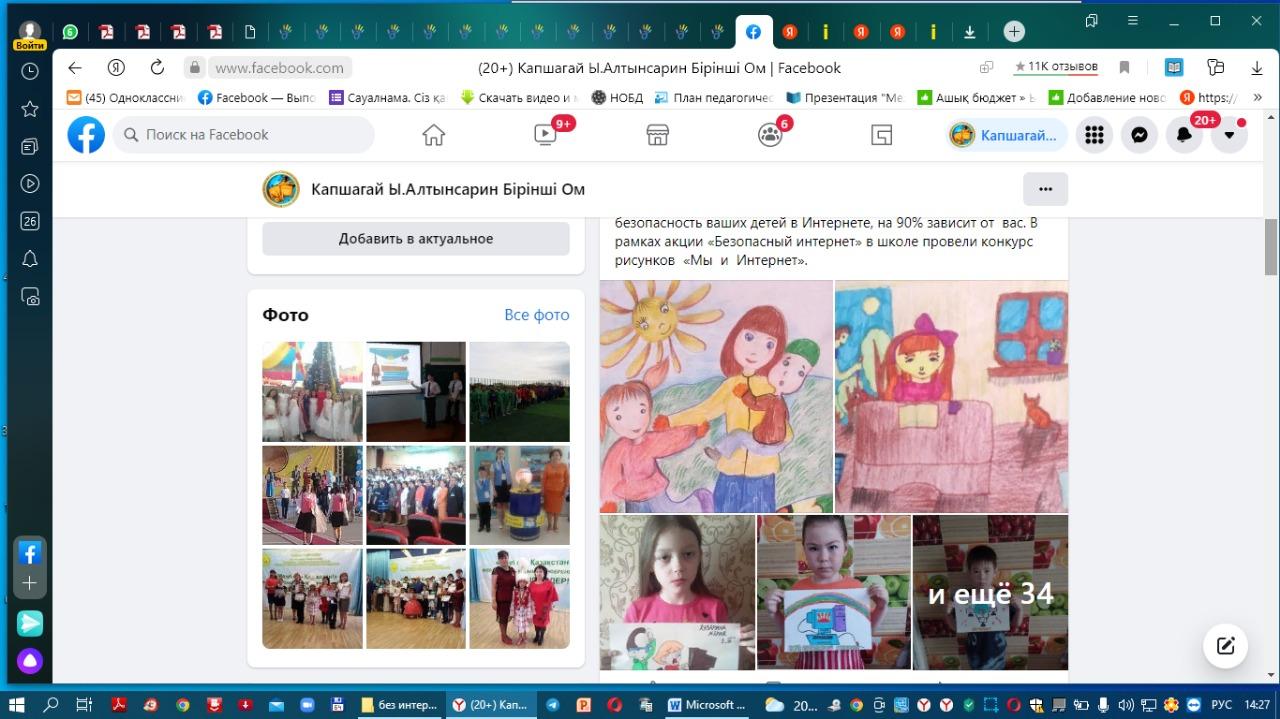The height and width of the screenshot is (719, 1280).
Task: Open 'Все фото' link
Action: (536, 315)
